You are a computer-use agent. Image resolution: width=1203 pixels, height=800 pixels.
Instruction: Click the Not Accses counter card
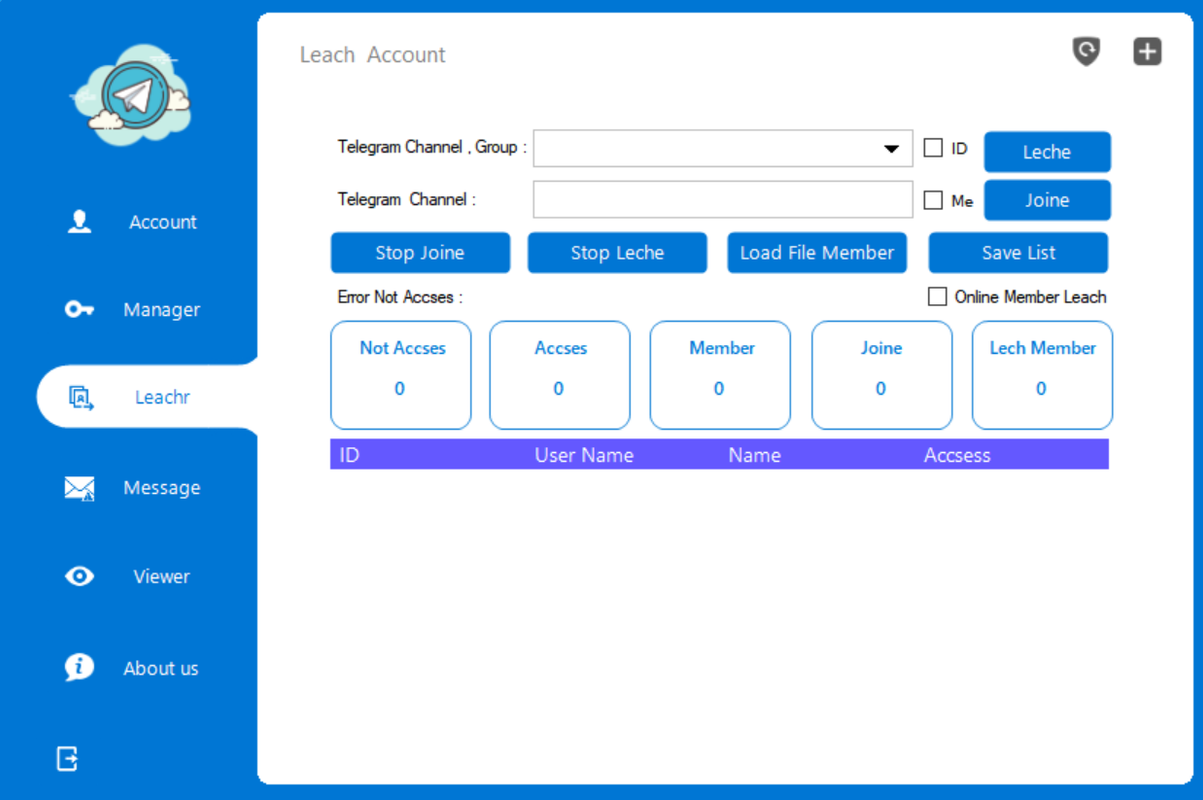tap(401, 375)
